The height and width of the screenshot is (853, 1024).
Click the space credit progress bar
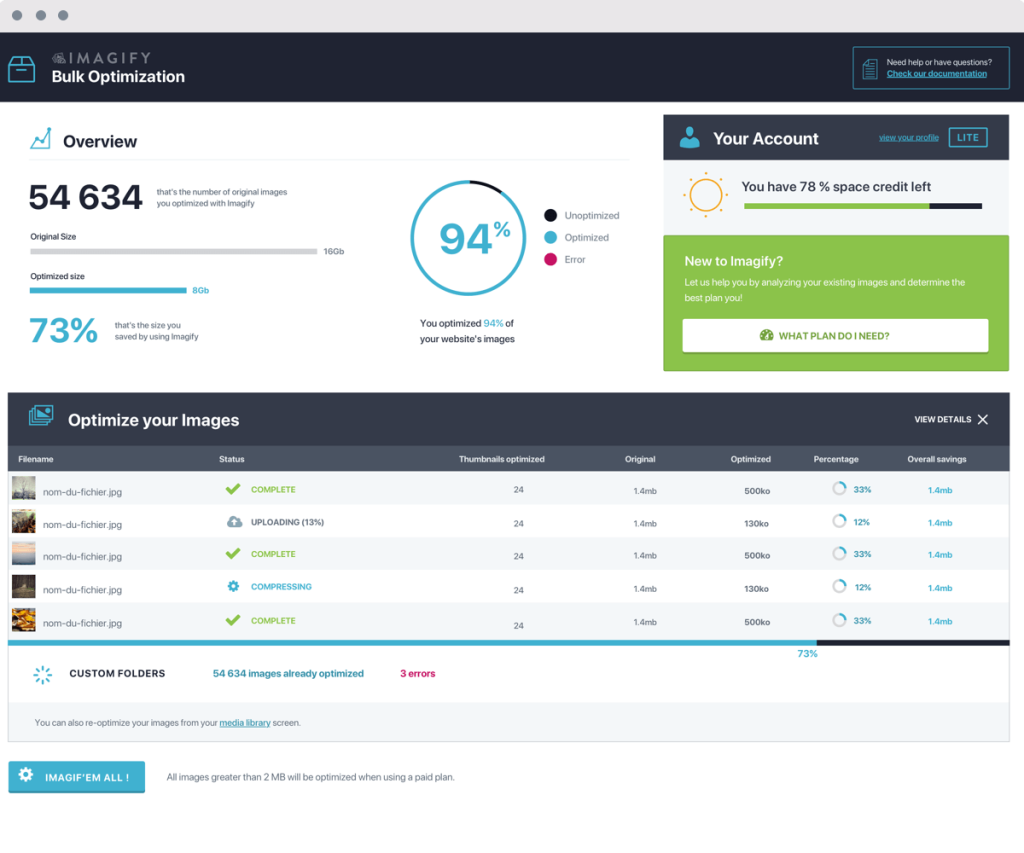tap(862, 206)
